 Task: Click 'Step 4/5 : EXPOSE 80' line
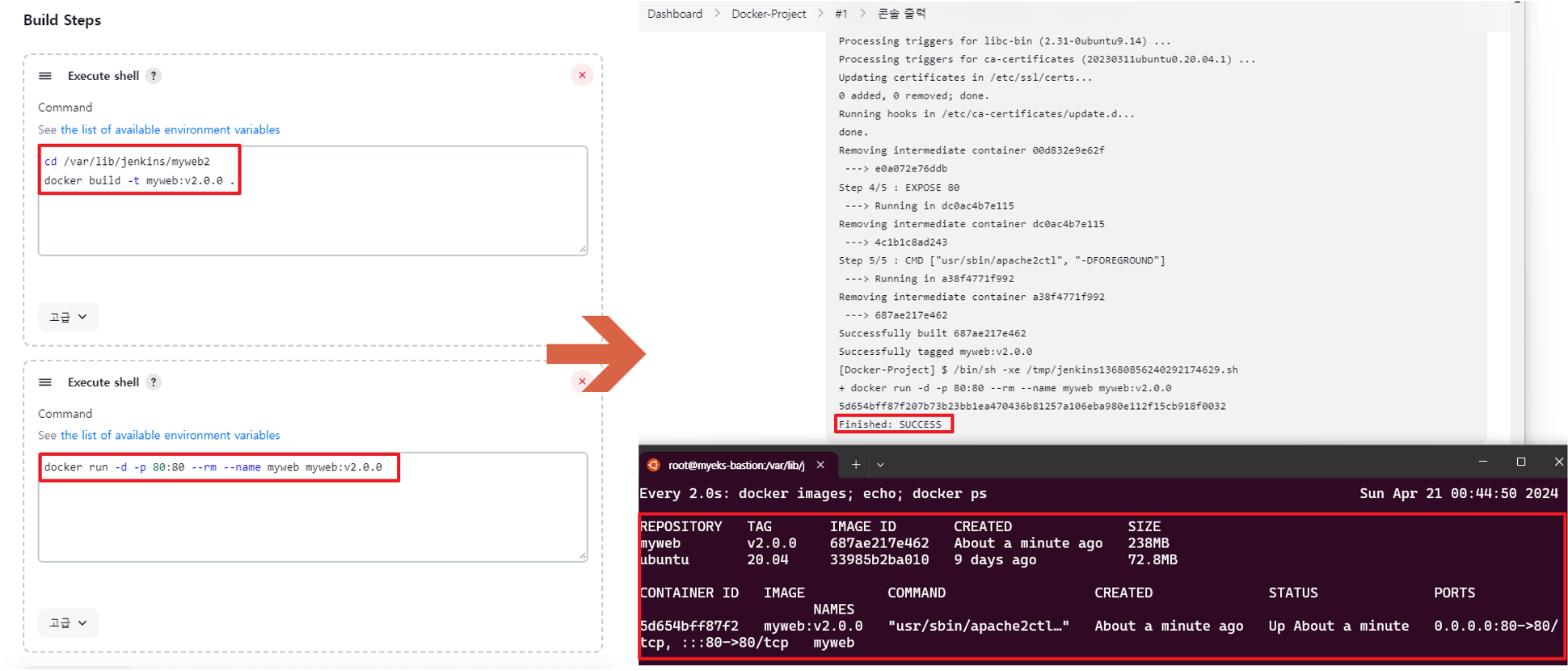click(x=899, y=188)
